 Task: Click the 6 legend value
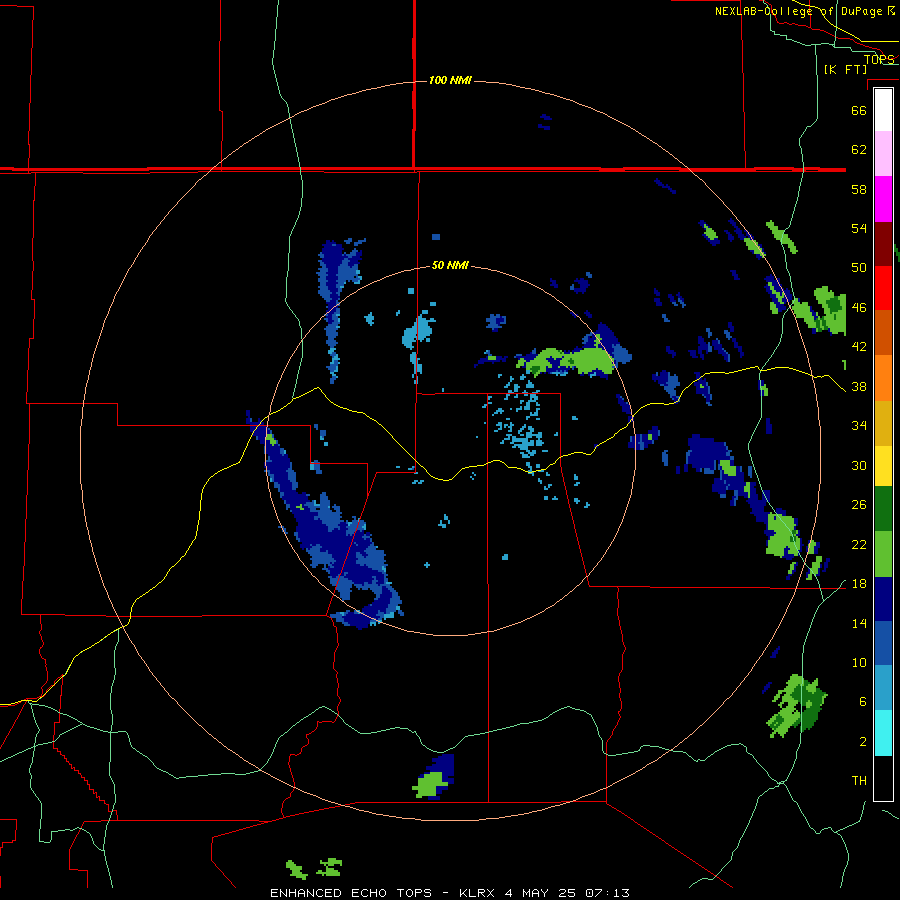point(863,701)
